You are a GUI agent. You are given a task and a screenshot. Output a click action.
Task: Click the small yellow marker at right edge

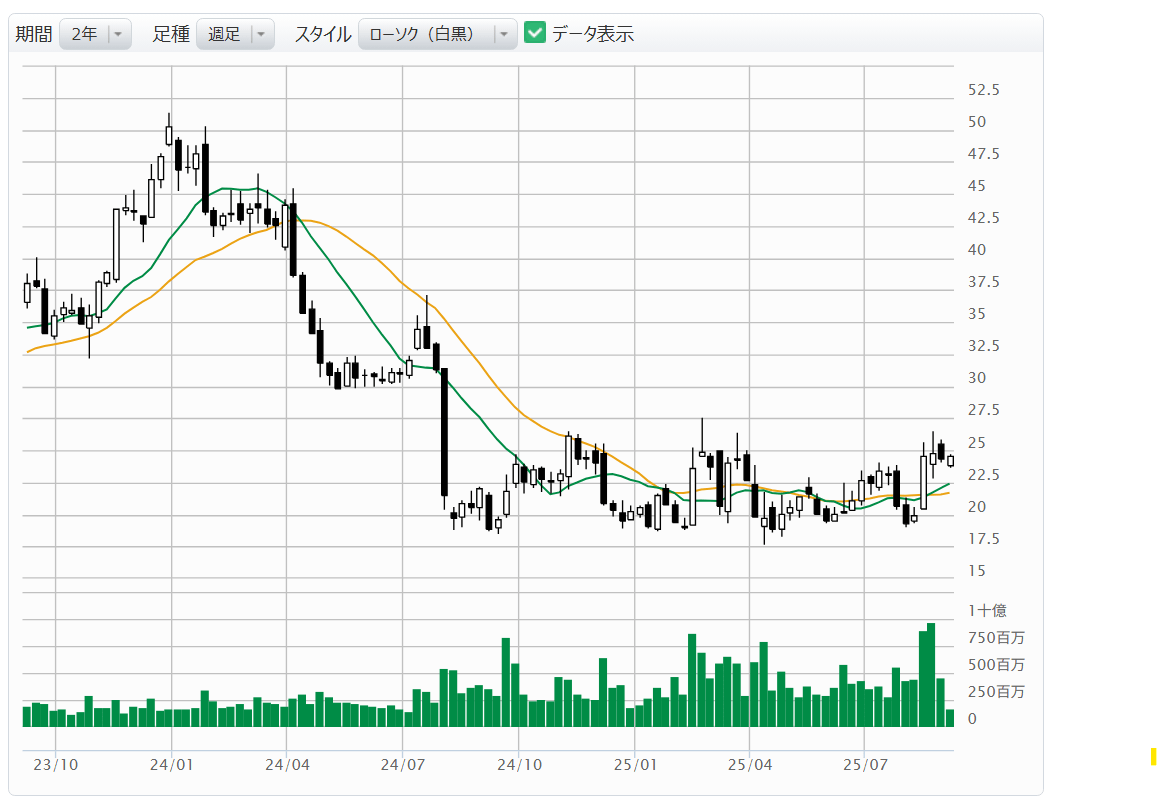click(x=1153, y=757)
